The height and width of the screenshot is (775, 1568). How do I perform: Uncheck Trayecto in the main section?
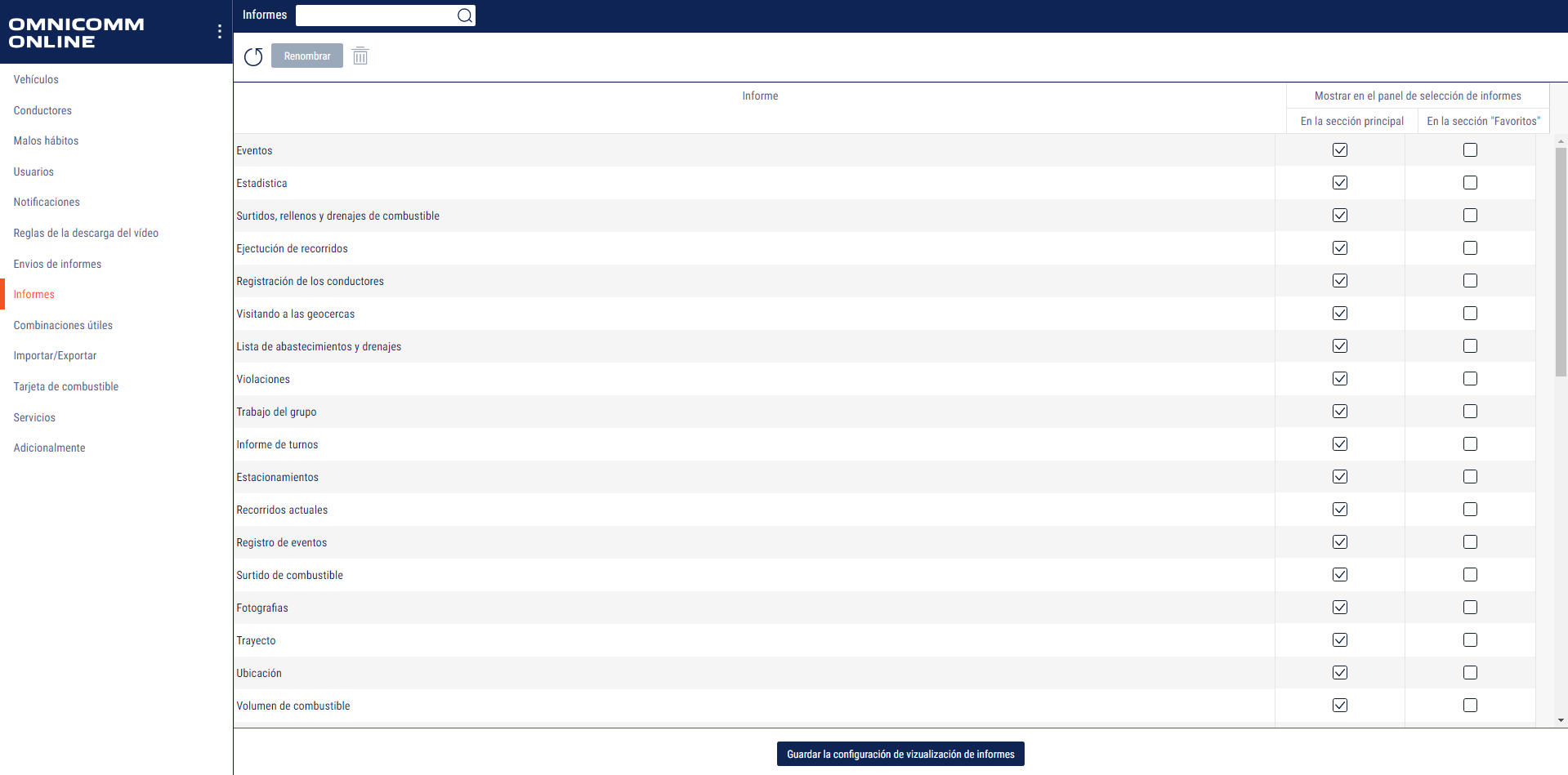click(x=1339, y=640)
